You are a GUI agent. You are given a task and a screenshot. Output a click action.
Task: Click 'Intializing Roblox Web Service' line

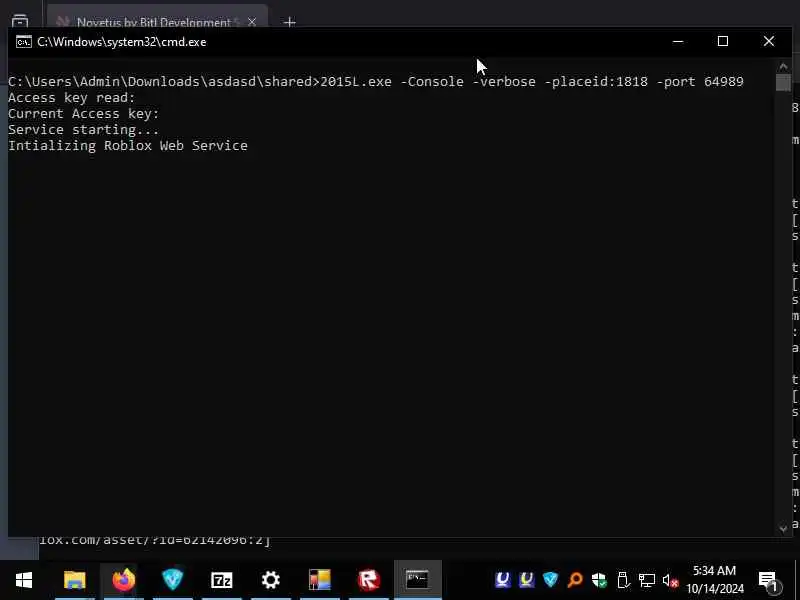pos(128,145)
